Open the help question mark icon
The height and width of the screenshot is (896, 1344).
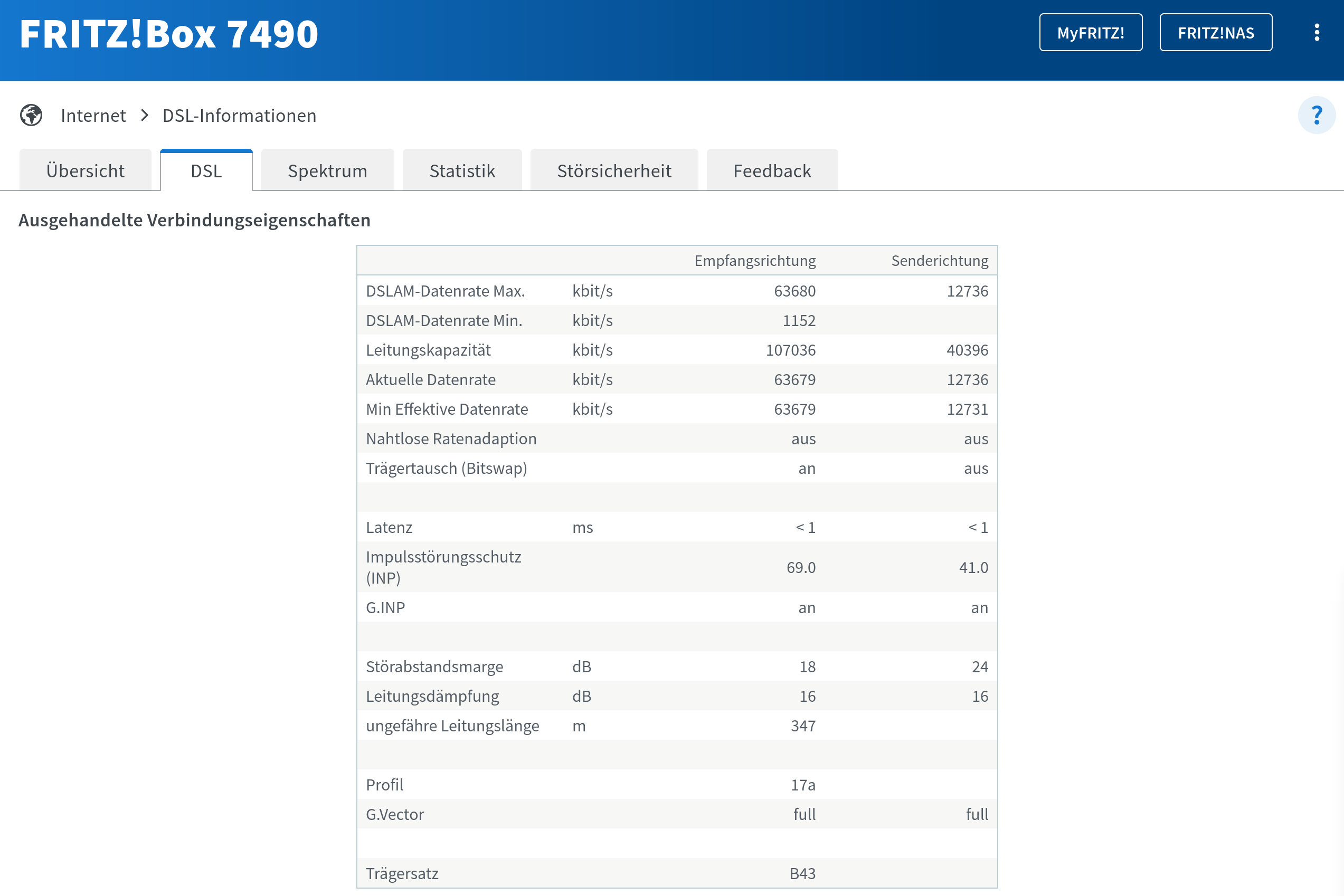[x=1316, y=116]
